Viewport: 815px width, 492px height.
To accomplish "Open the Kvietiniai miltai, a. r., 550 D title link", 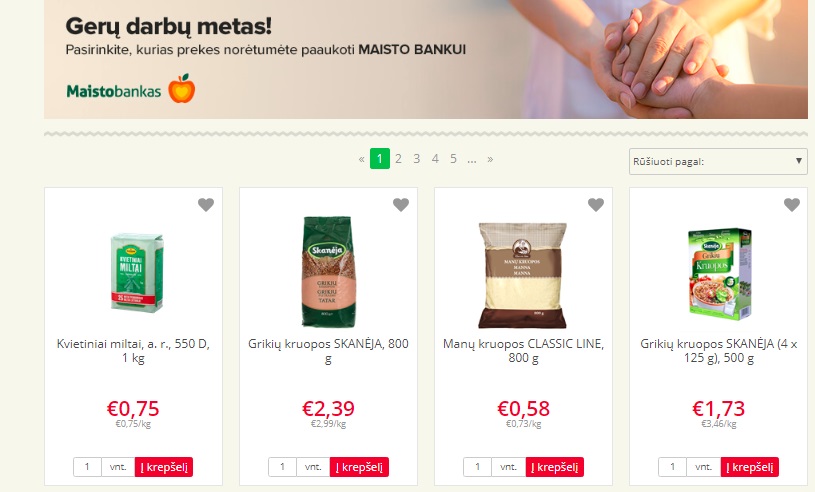I will 133,351.
